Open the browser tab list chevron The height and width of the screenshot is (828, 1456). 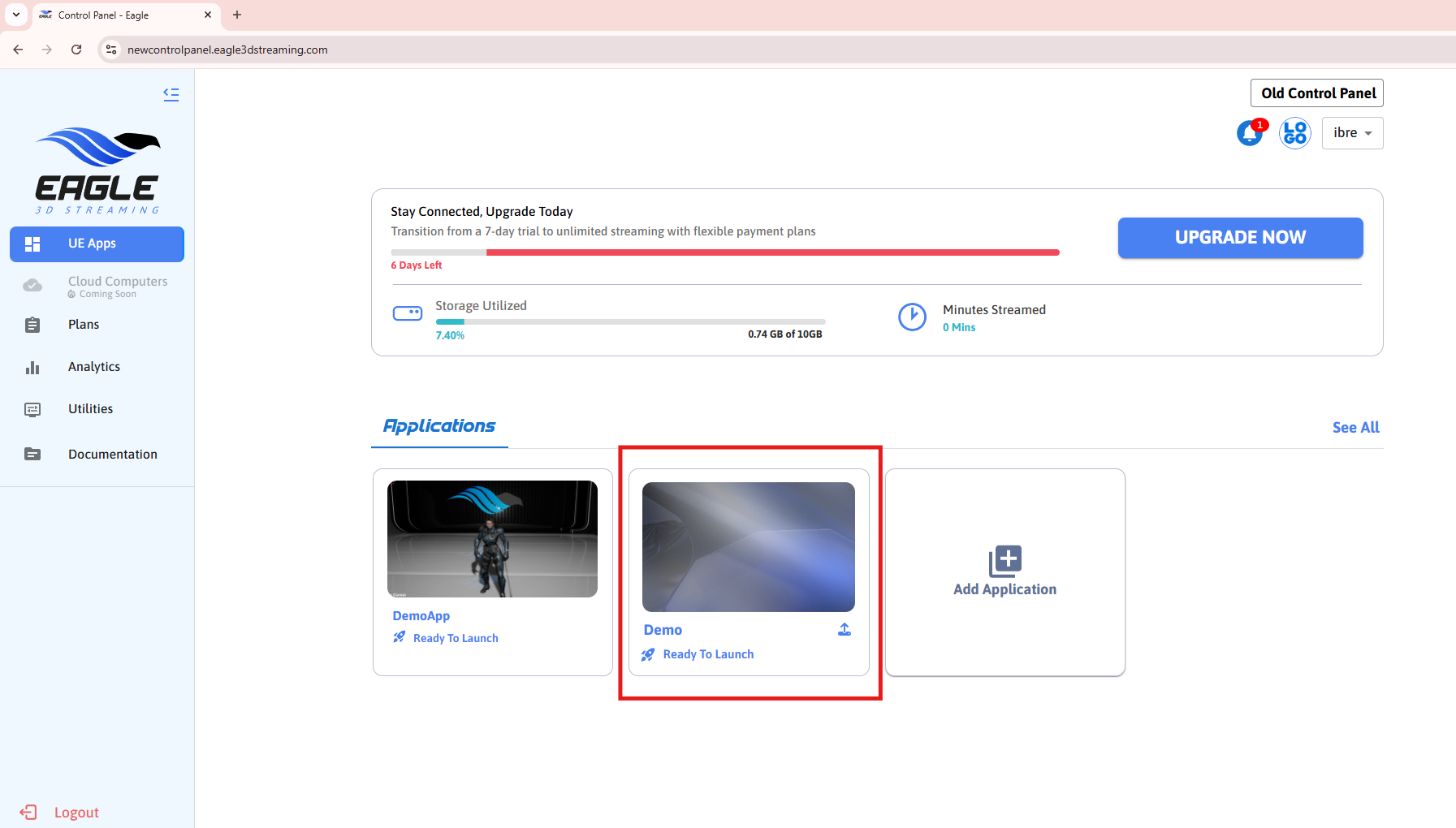(16, 15)
